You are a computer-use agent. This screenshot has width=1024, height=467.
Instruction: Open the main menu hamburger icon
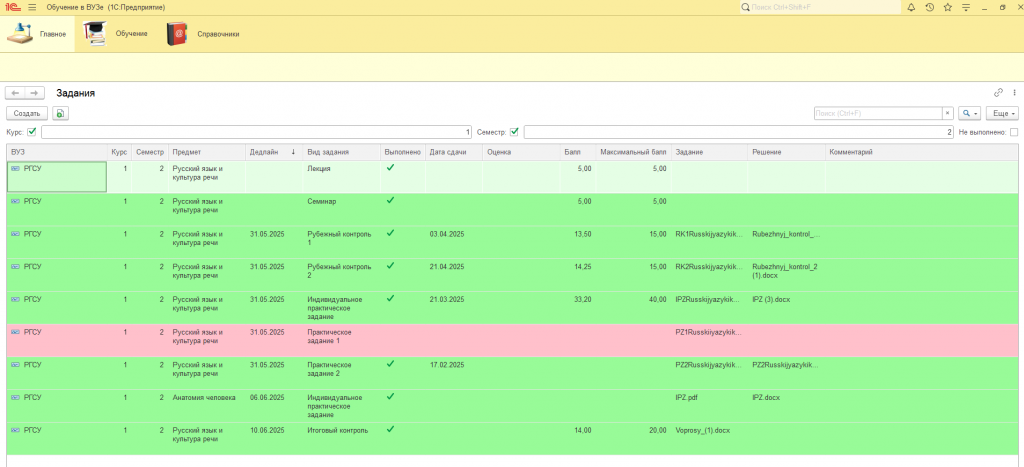coord(32,7)
